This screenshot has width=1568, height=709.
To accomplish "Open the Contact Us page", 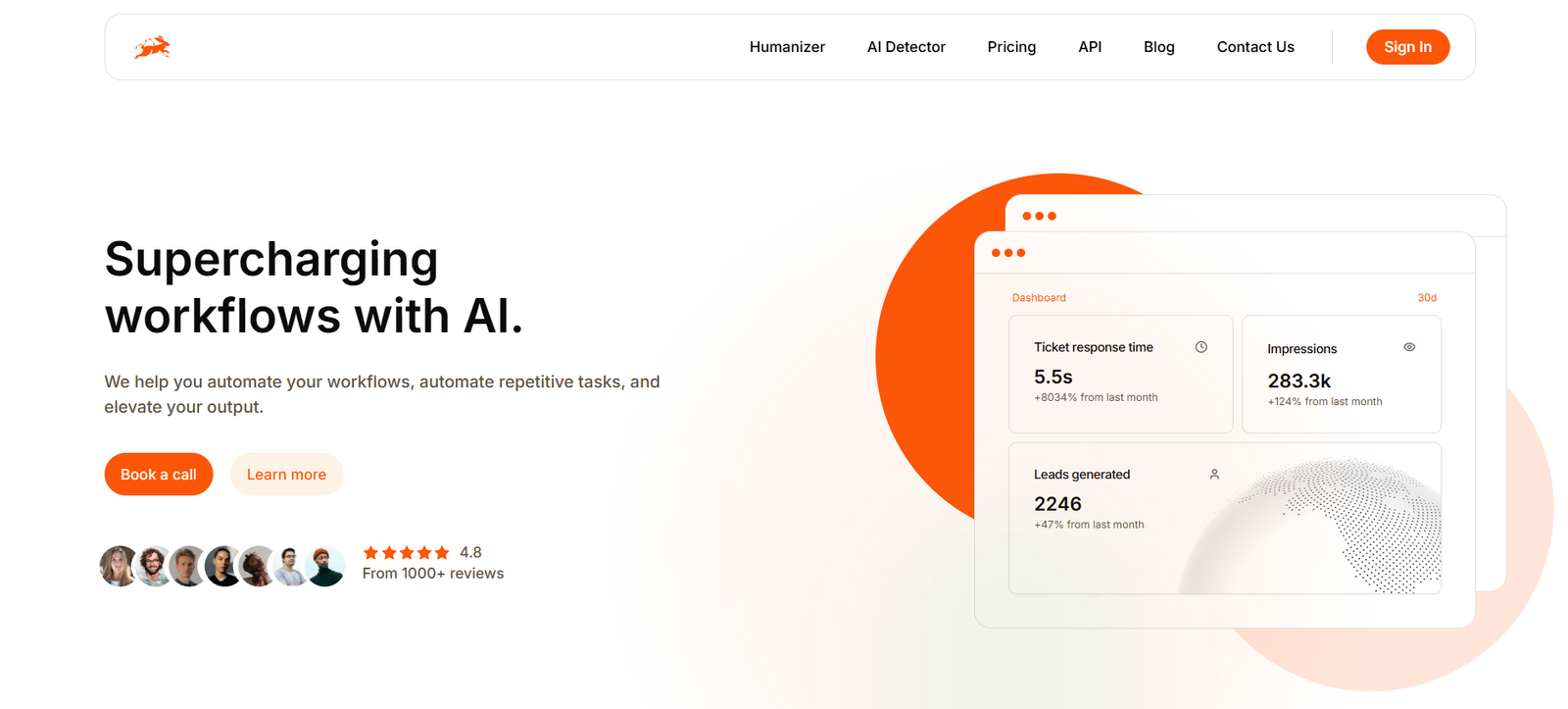I will point(1255,47).
